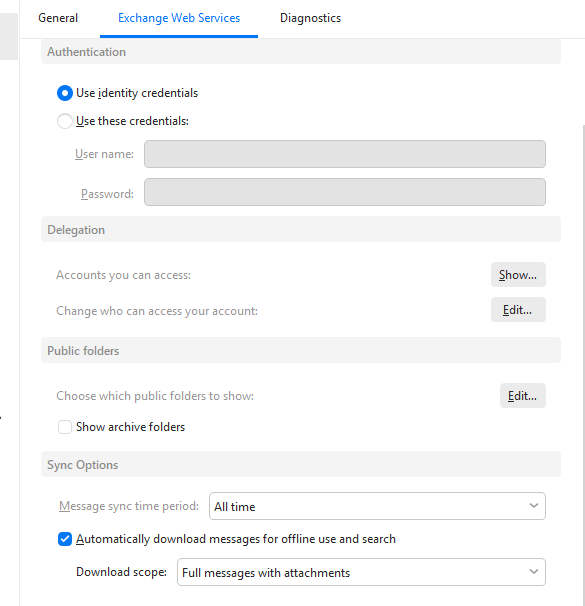
Task: Click chevron arrow of Full messages with attachments
Action: 534,572
